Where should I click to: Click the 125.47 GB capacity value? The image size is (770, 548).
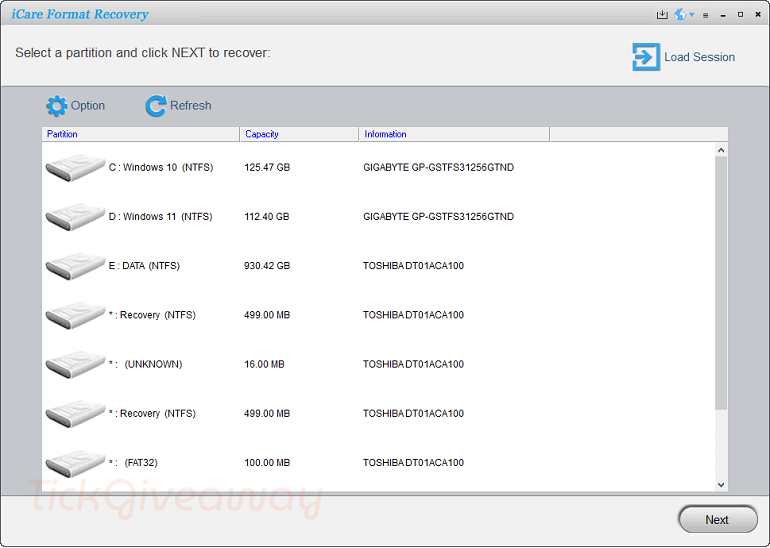267,167
